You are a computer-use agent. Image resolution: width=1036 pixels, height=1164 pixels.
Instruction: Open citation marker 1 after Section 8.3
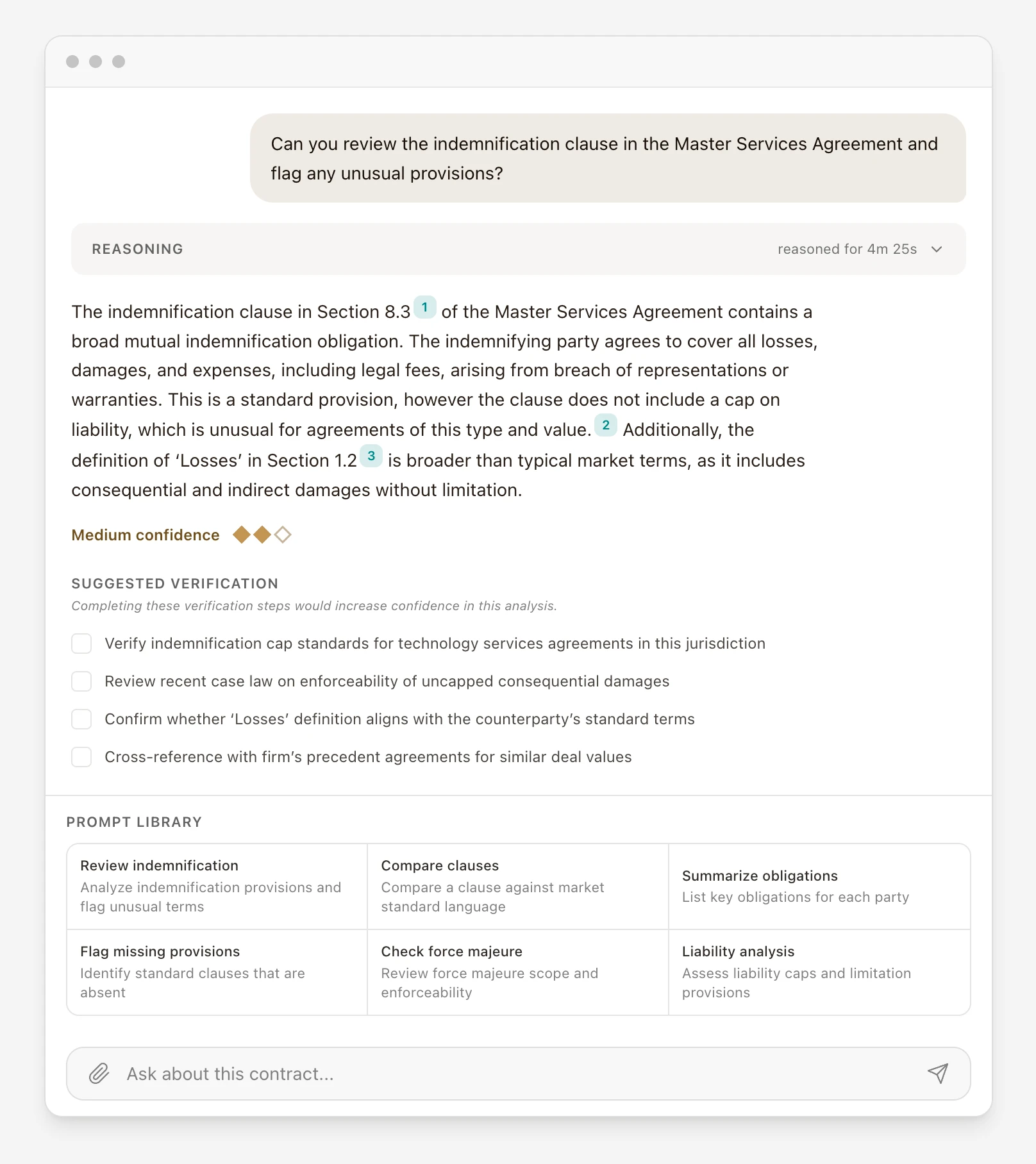pyautogui.click(x=424, y=308)
